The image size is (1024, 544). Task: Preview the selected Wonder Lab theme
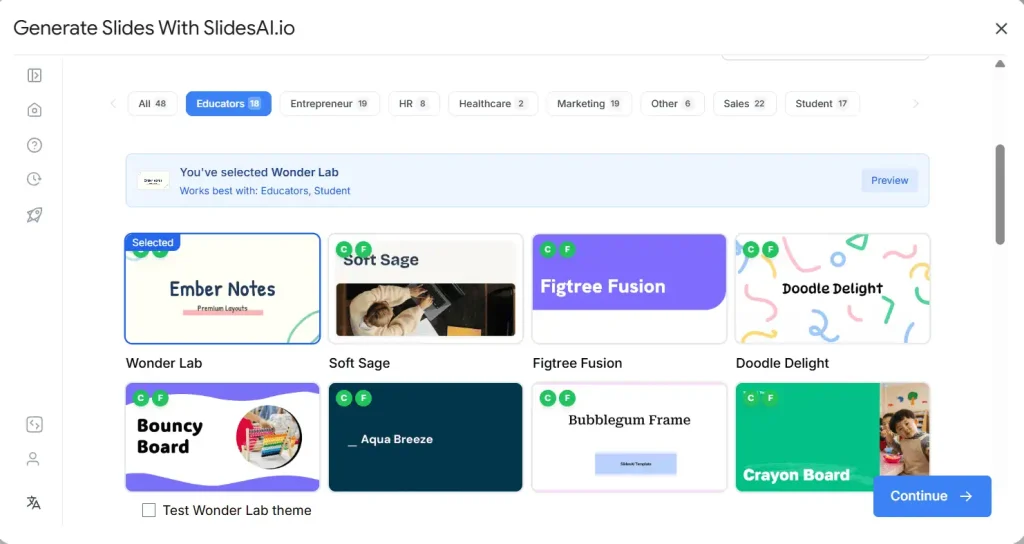[x=889, y=181]
